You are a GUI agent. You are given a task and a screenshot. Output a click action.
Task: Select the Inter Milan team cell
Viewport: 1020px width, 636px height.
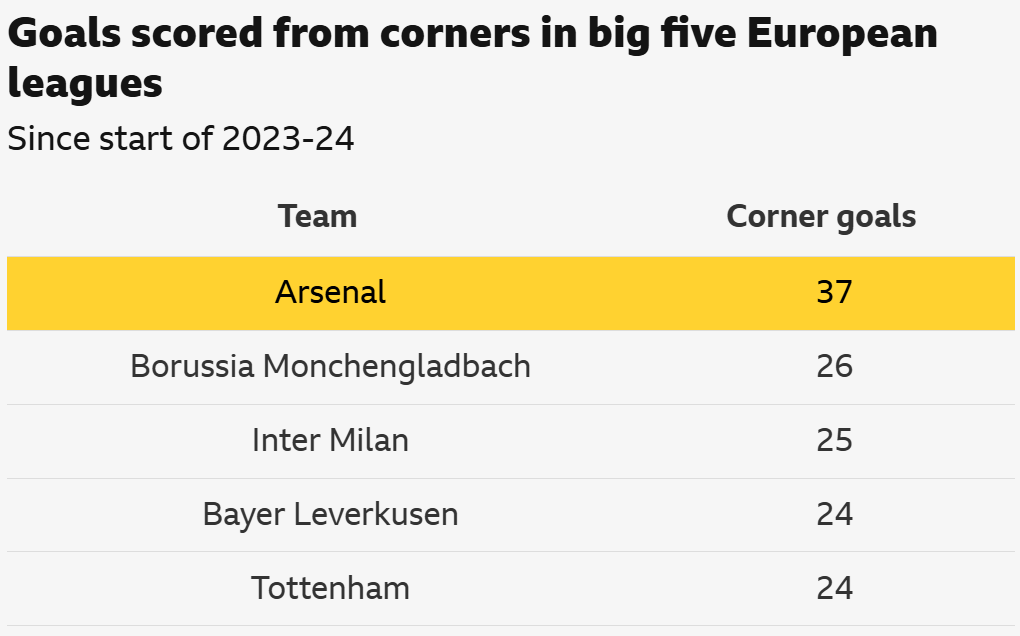330,441
